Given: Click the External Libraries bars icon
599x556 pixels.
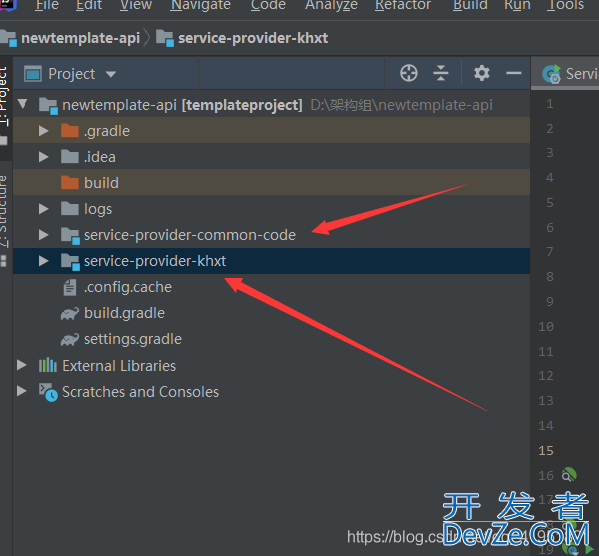Looking at the screenshot, I should pyautogui.click(x=48, y=365).
